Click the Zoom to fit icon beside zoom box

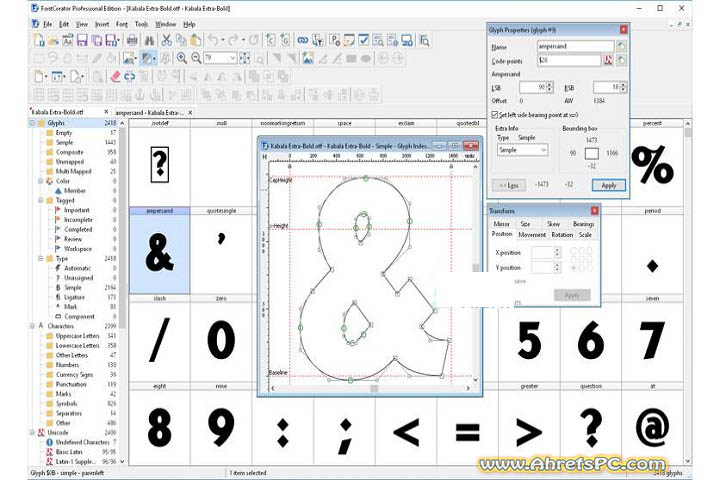click(x=245, y=58)
